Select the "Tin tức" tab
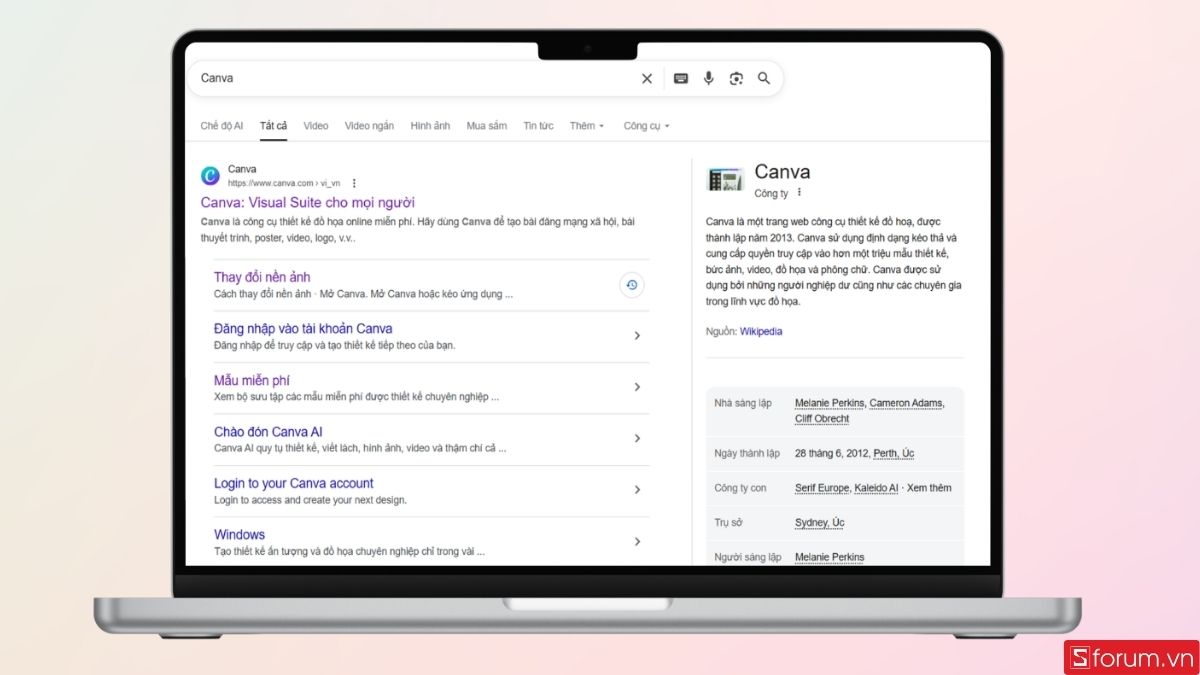 538,125
